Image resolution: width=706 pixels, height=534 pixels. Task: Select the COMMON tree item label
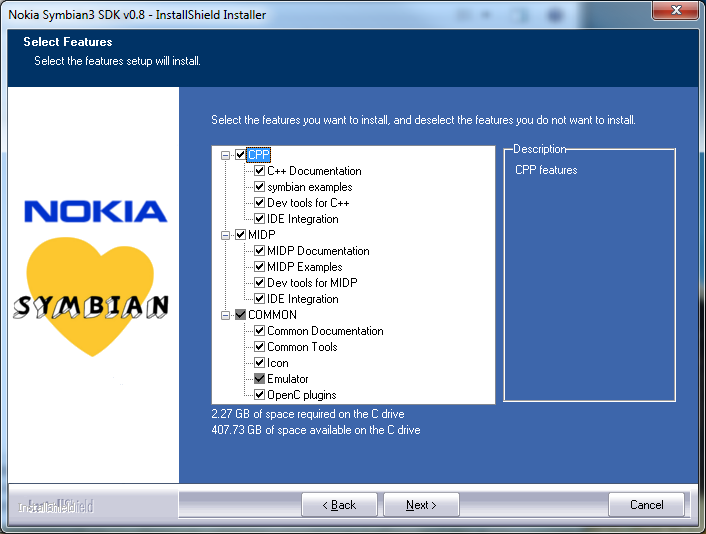[272, 315]
